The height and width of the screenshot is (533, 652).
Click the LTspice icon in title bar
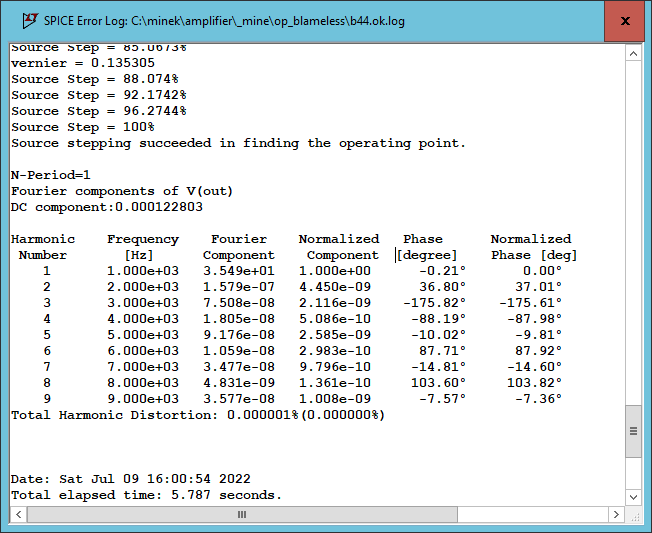pyautogui.click(x=30, y=20)
